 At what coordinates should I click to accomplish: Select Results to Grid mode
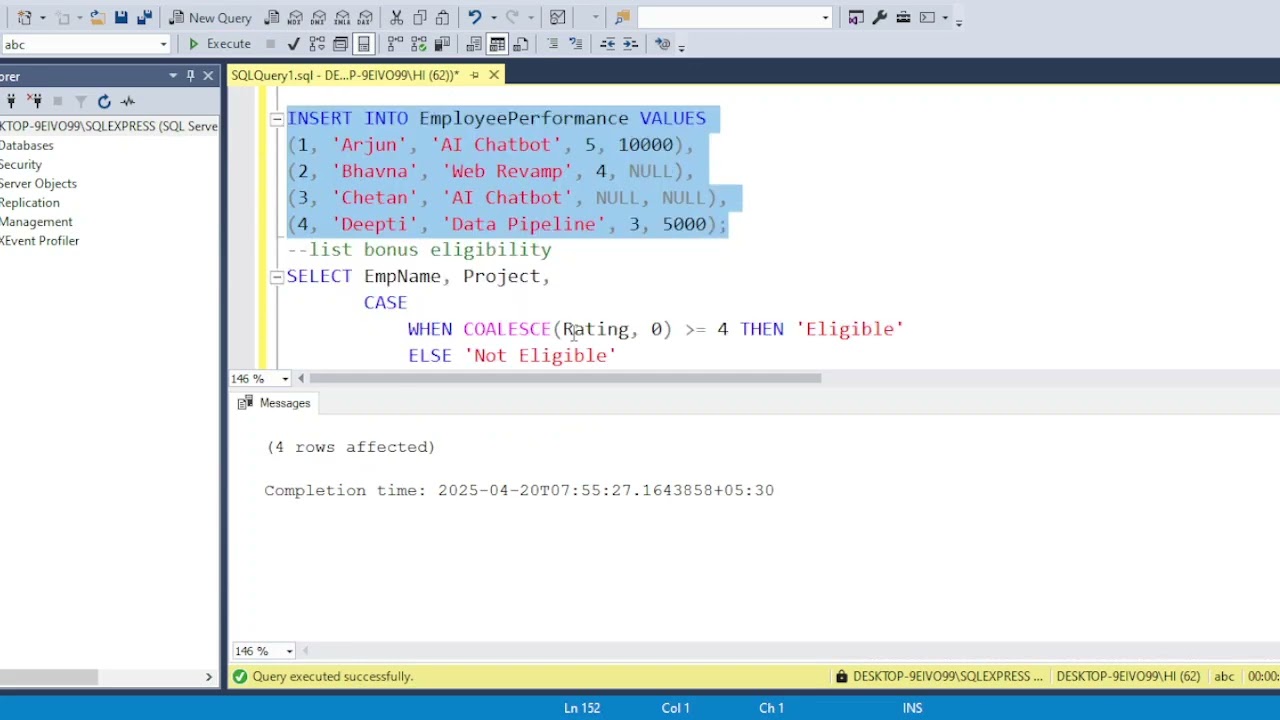click(497, 44)
